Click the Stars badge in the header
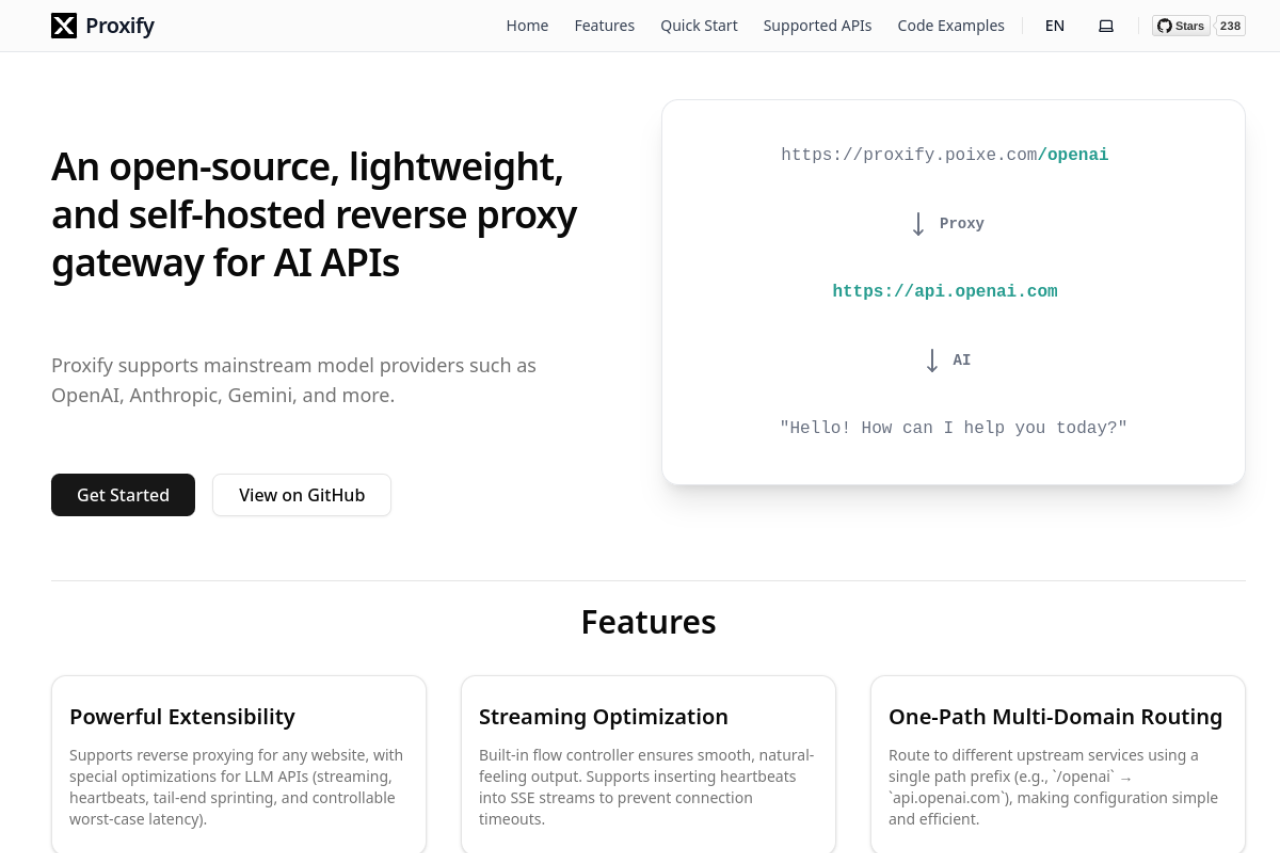This screenshot has width=1280, height=853. [x=1180, y=25]
